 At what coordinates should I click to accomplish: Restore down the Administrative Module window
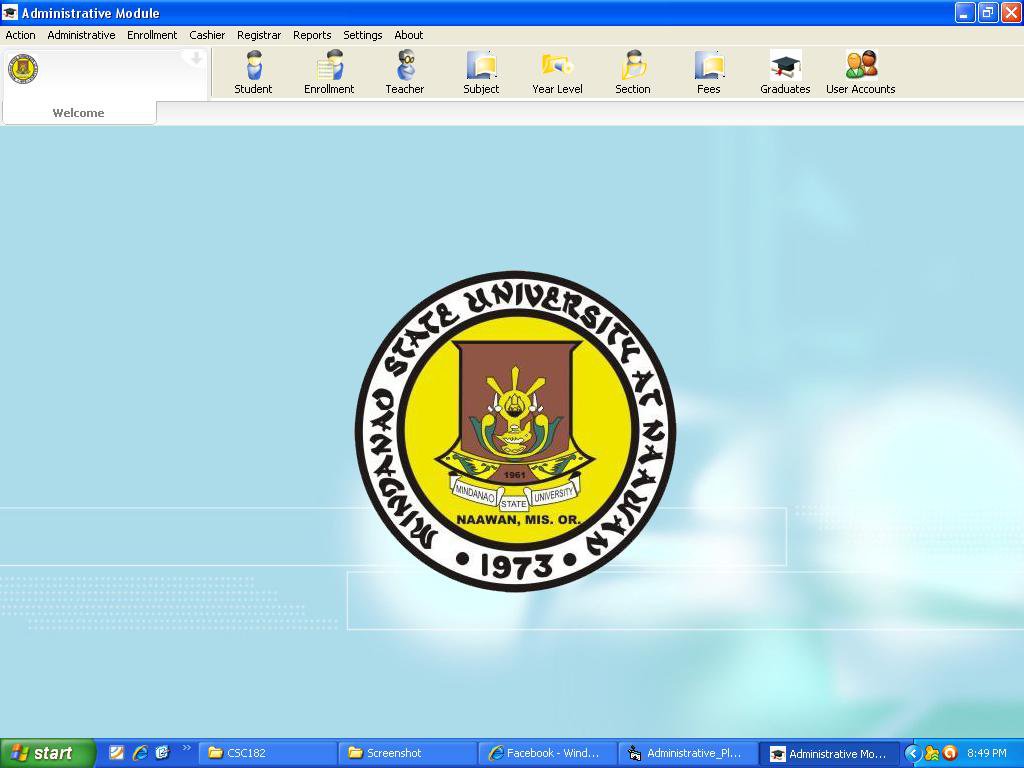[x=987, y=12]
